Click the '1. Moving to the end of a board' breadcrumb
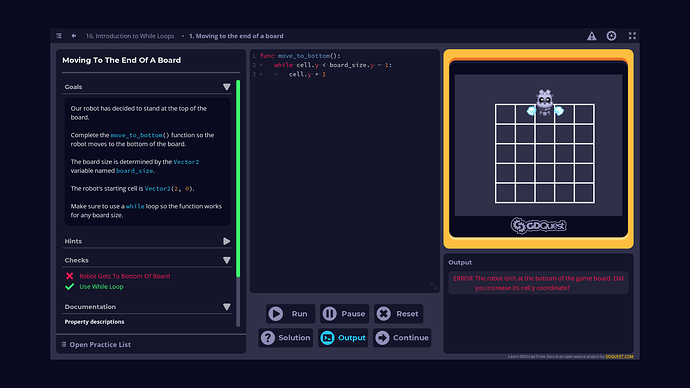 (x=236, y=36)
